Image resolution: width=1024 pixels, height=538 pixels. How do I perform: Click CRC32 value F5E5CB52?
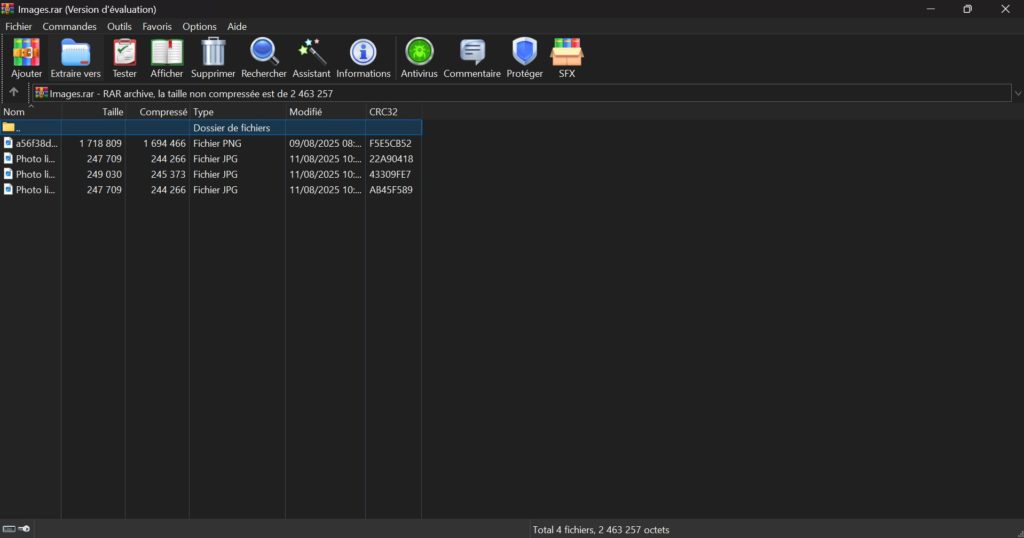tap(391, 143)
